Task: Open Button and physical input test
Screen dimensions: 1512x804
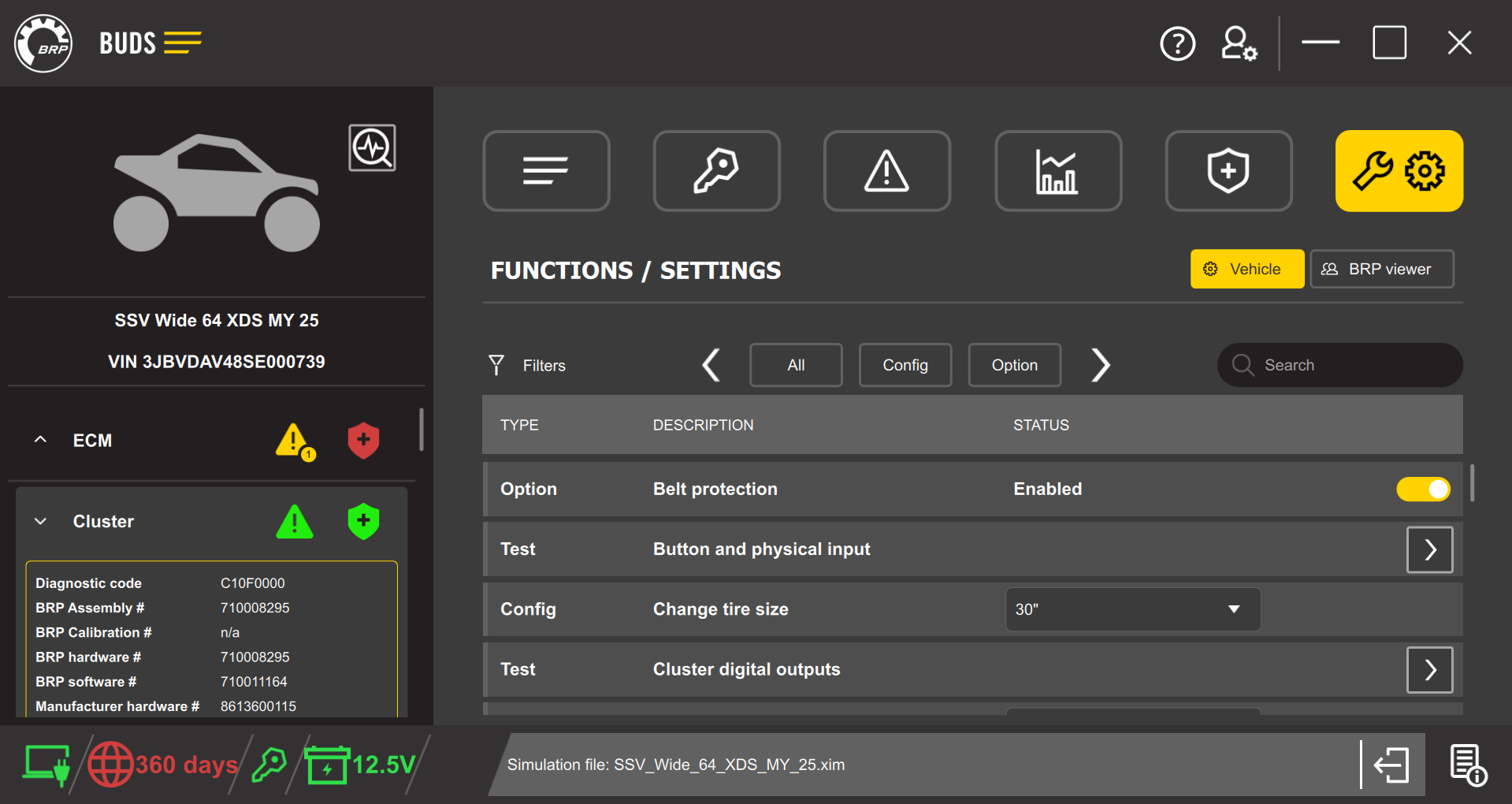Action: pyautogui.click(x=1429, y=549)
